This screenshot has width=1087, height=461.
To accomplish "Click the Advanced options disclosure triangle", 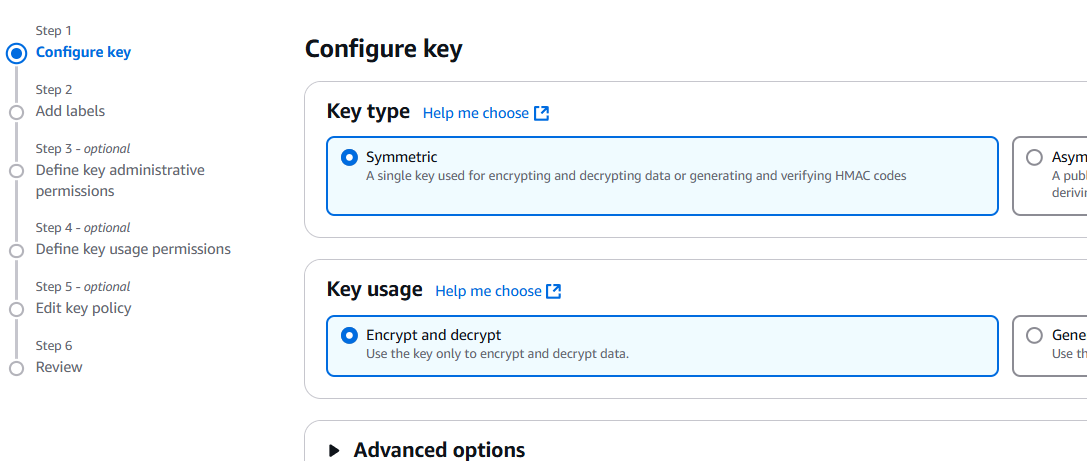I will 335,451.
